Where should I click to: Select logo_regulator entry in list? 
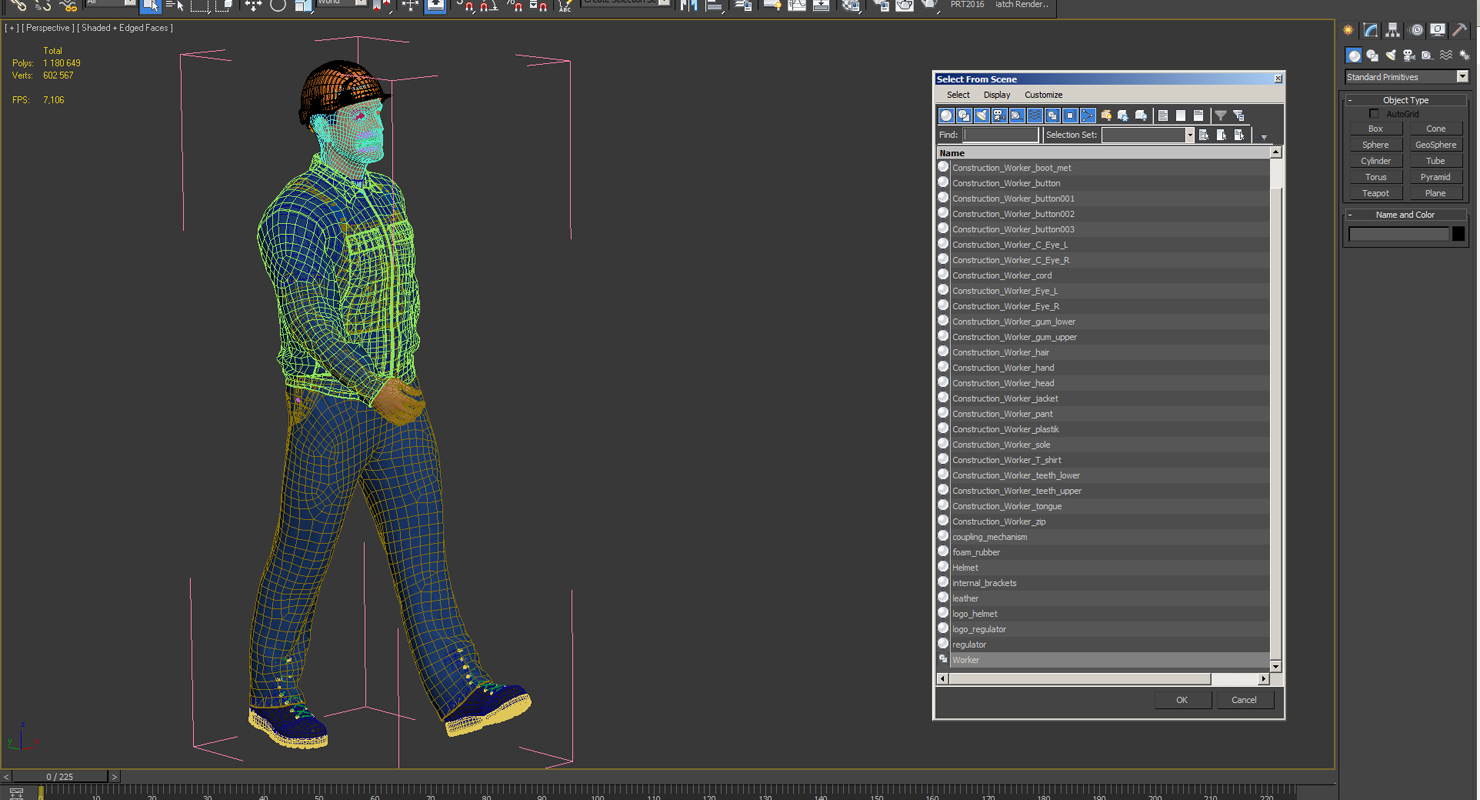pos(1103,629)
